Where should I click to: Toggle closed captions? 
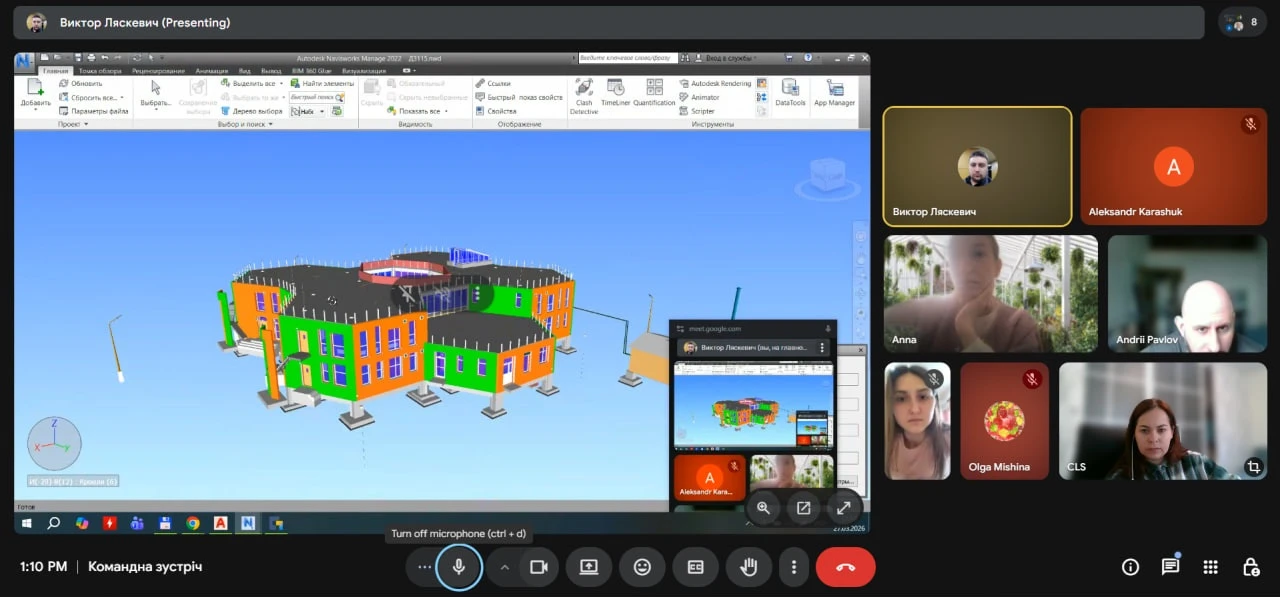coord(695,567)
